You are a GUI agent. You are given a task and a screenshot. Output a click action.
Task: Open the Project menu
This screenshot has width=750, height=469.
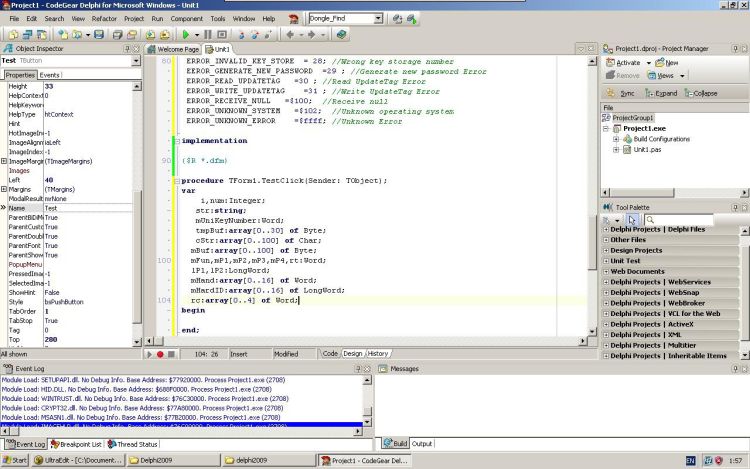coord(134,19)
